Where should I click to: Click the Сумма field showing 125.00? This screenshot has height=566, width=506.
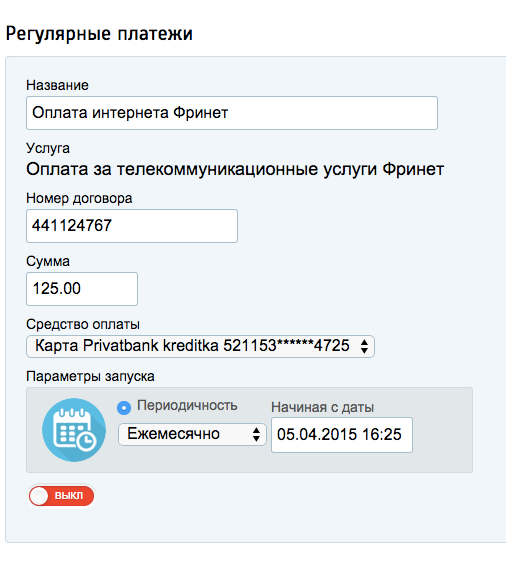(x=82, y=289)
